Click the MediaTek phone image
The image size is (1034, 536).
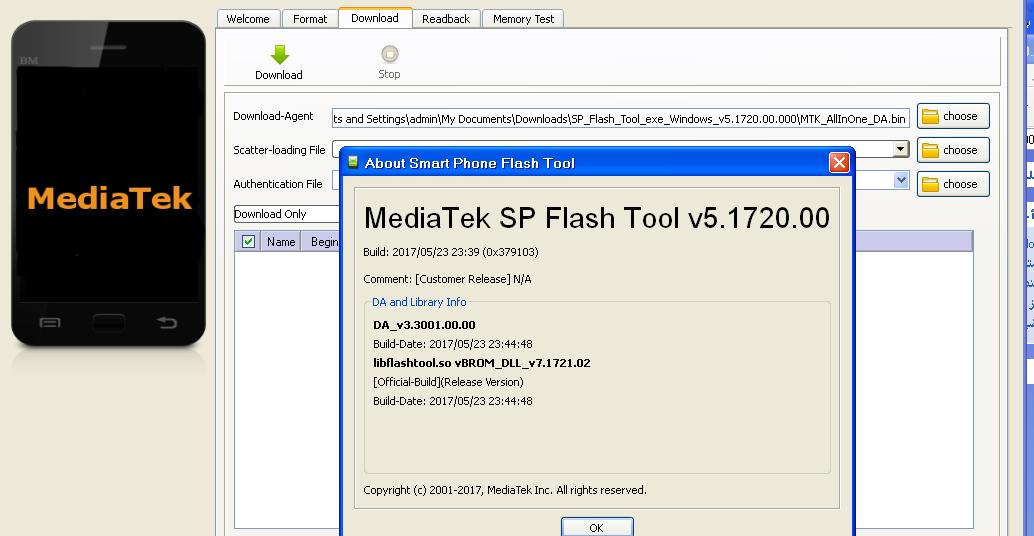[109, 183]
